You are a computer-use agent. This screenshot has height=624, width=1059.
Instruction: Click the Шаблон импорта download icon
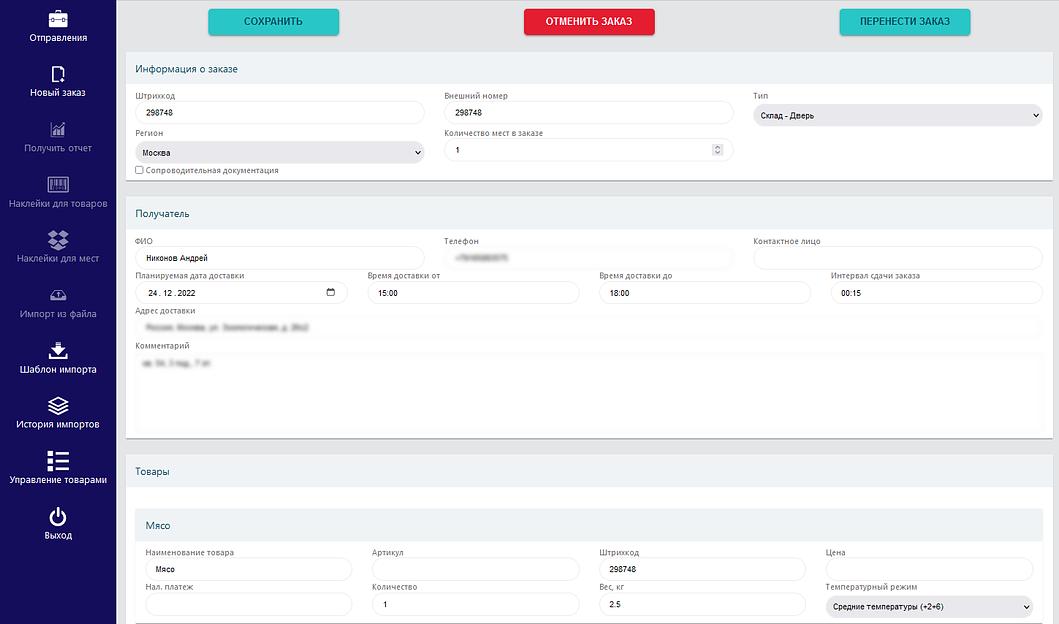[58, 350]
